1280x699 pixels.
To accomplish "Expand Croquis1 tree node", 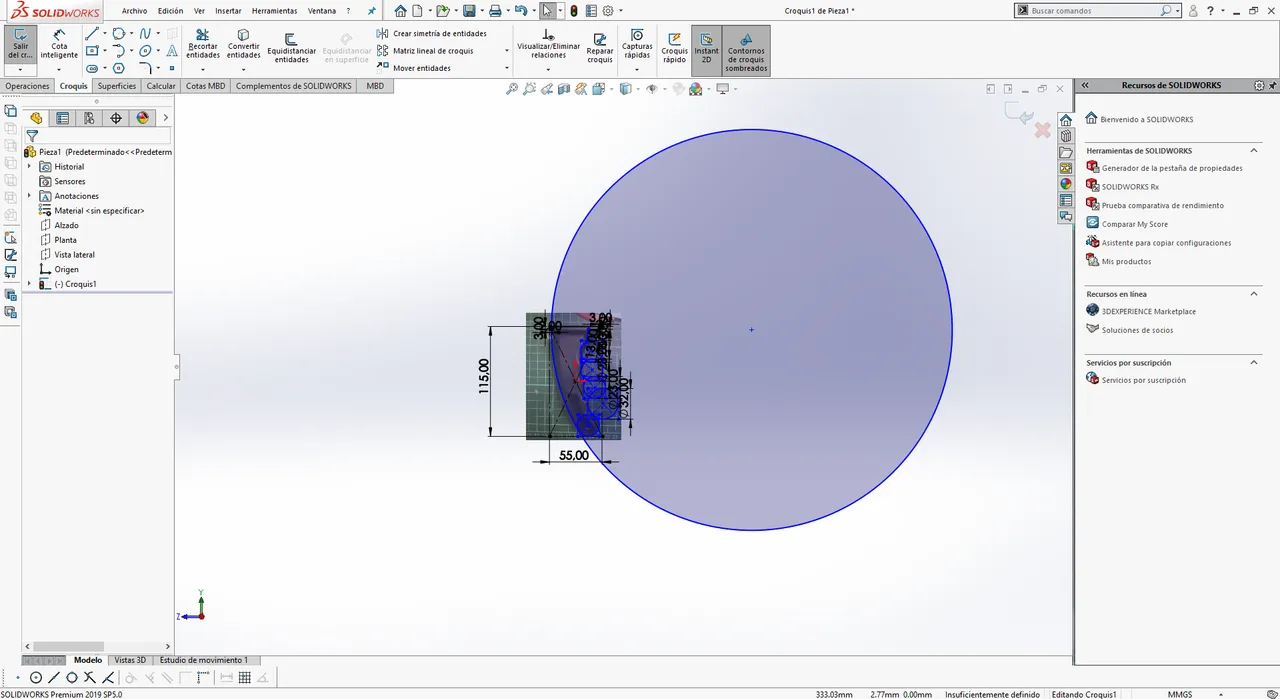I will 29,284.
